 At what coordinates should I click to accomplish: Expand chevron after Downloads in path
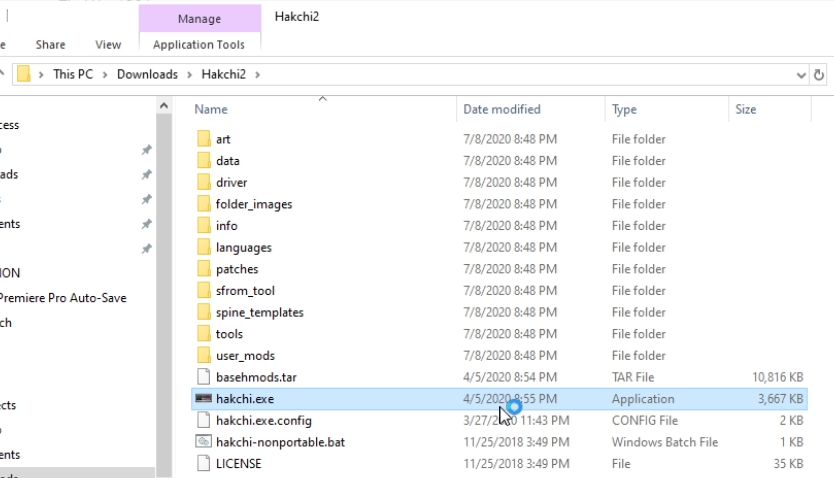(x=189, y=74)
